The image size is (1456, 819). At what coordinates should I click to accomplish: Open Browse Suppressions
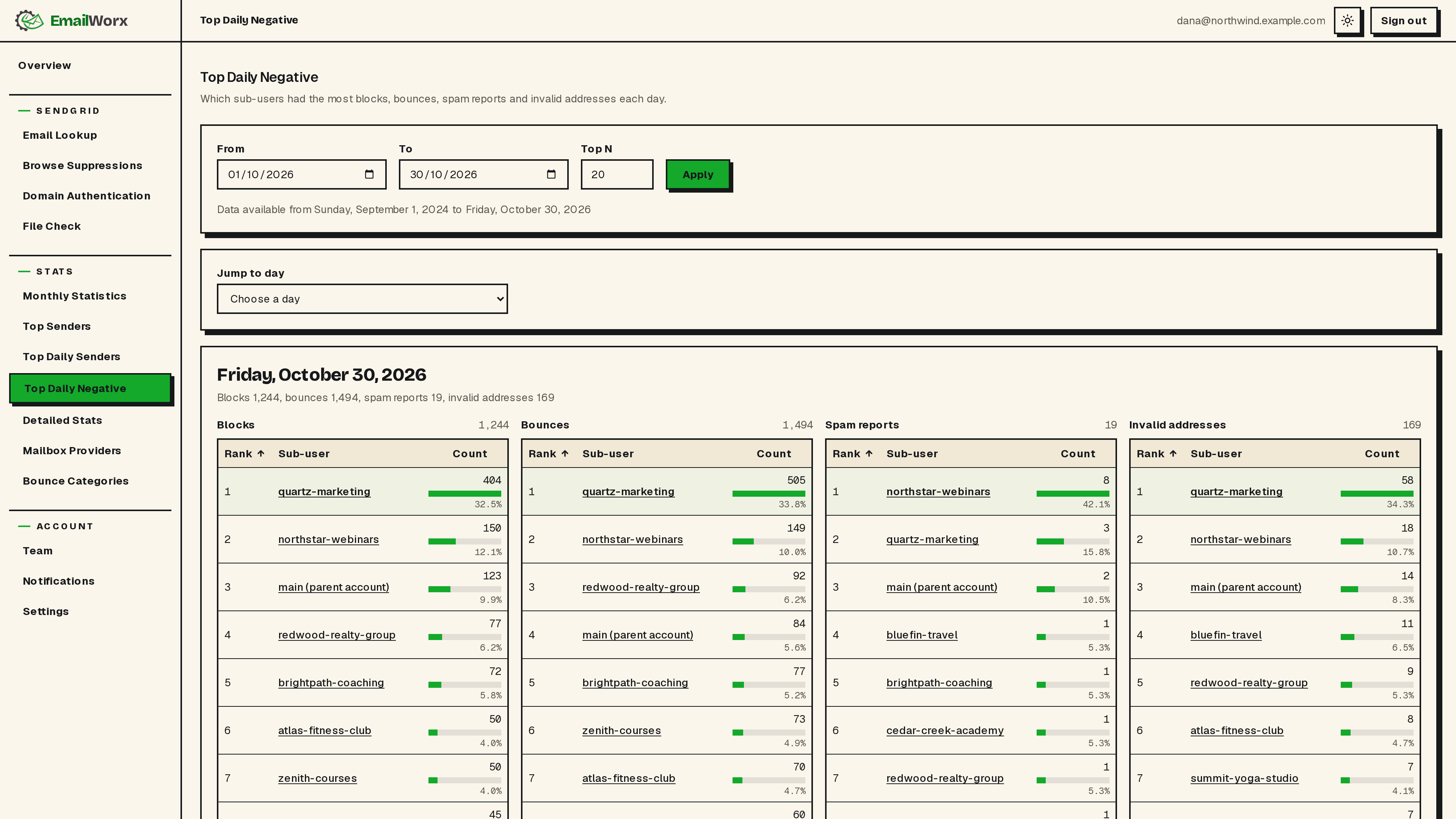coord(83,166)
